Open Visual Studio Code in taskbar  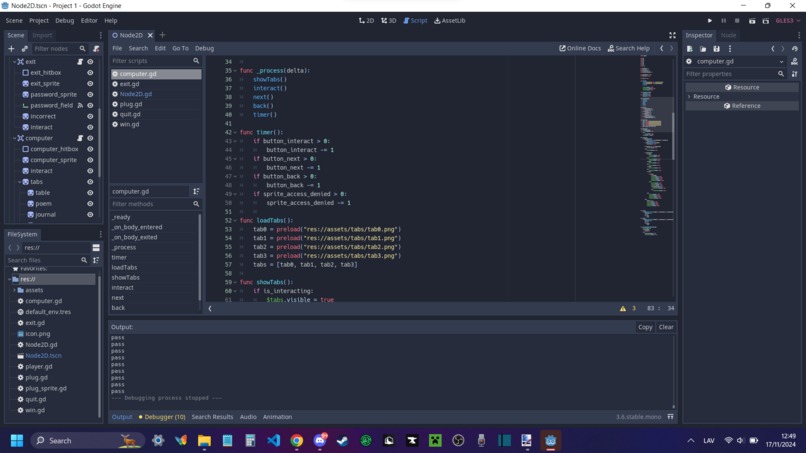pos(273,441)
